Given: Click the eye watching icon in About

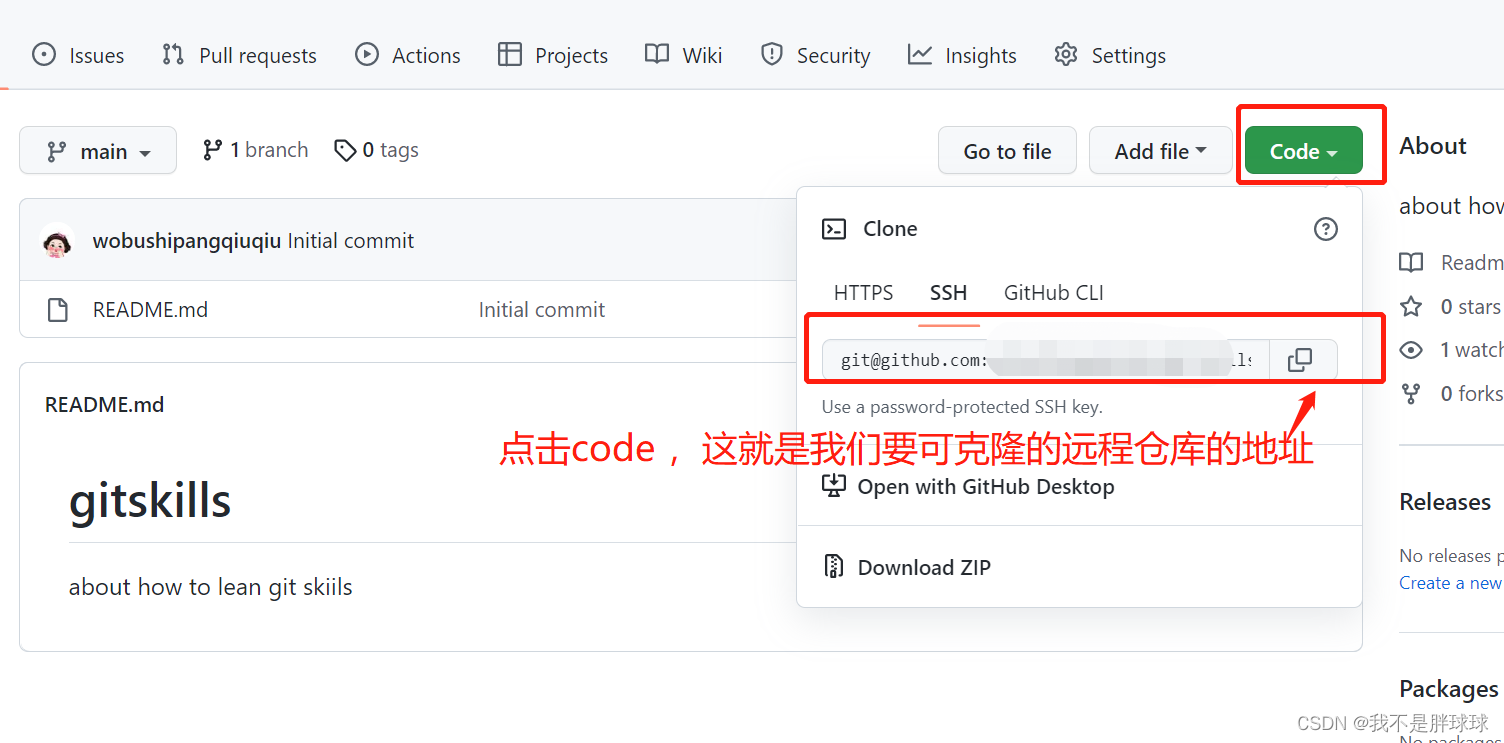Looking at the screenshot, I should [1411, 350].
